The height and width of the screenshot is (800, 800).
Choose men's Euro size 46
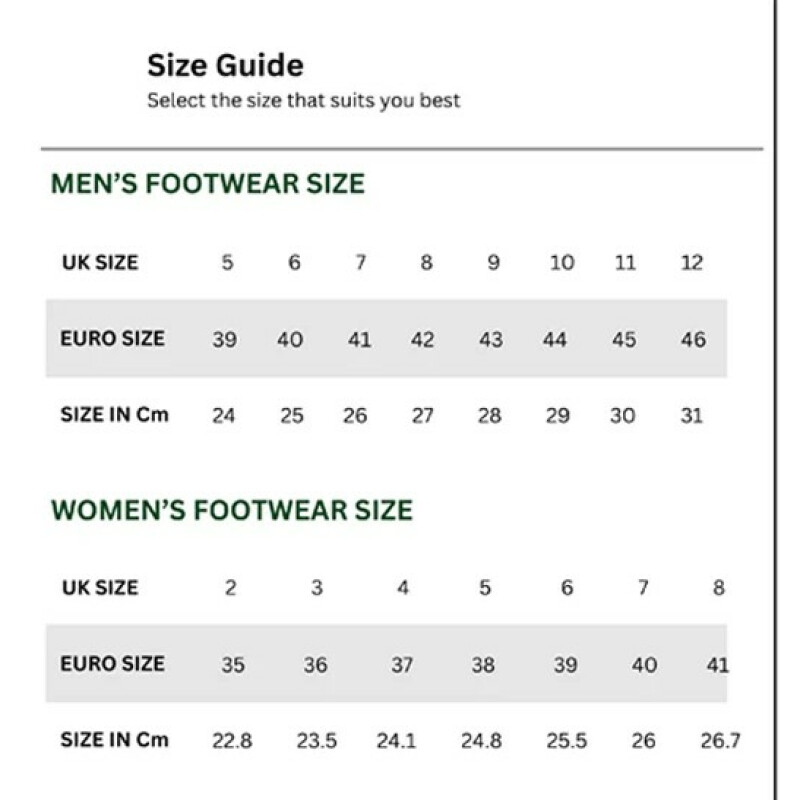[x=693, y=340]
